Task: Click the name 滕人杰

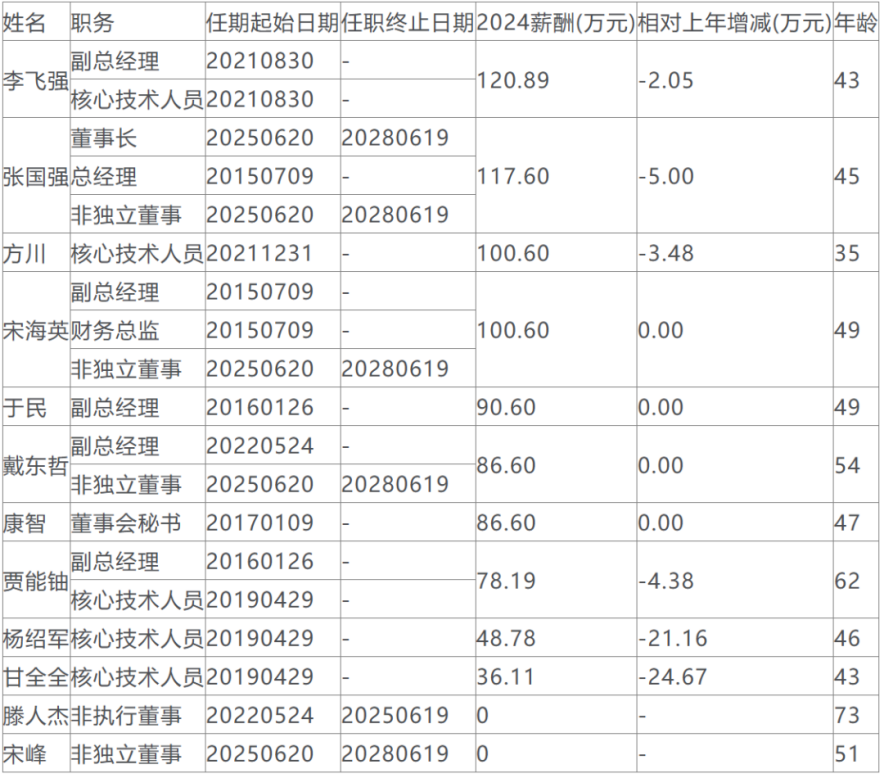Action: 35,715
